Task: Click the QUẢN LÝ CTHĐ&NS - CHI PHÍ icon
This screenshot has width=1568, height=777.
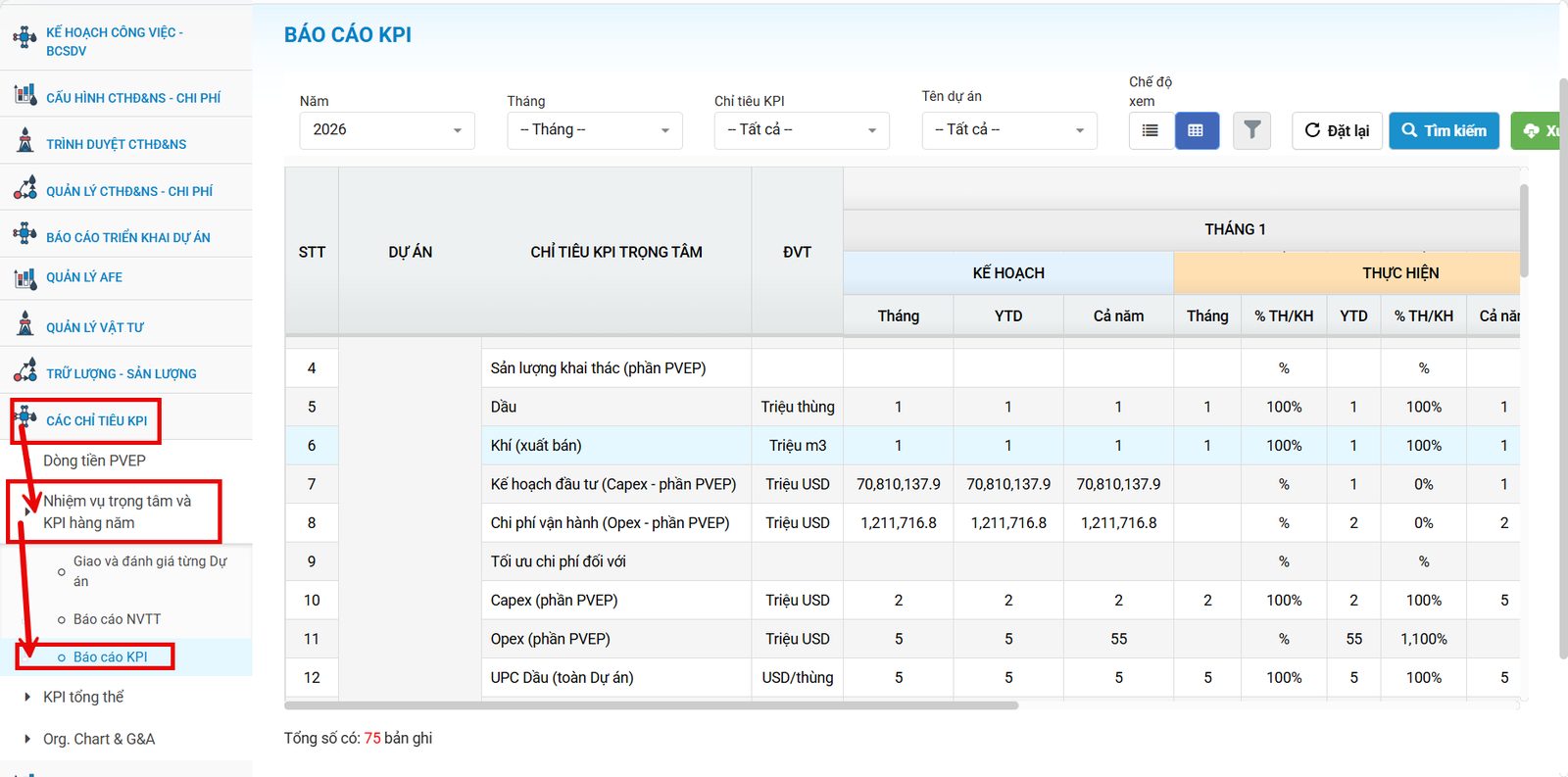Action: pos(24,188)
